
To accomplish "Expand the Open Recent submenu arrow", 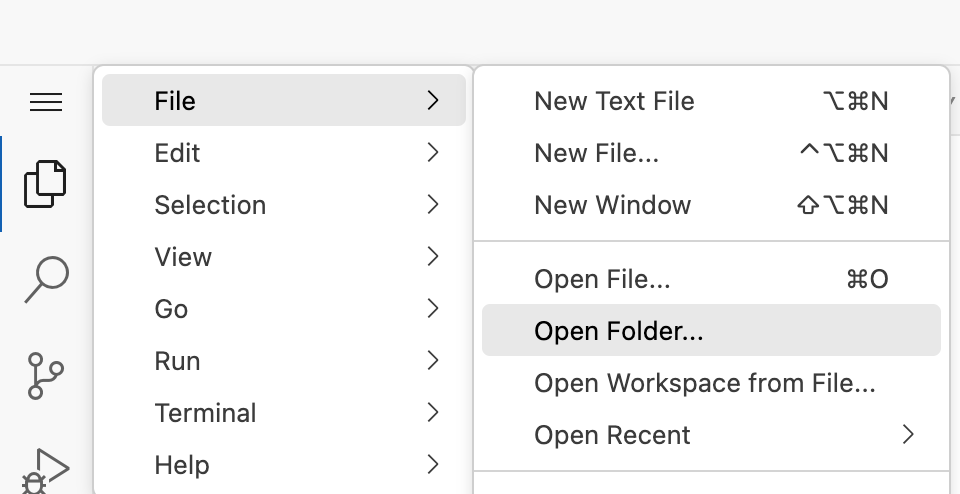I will (x=907, y=435).
